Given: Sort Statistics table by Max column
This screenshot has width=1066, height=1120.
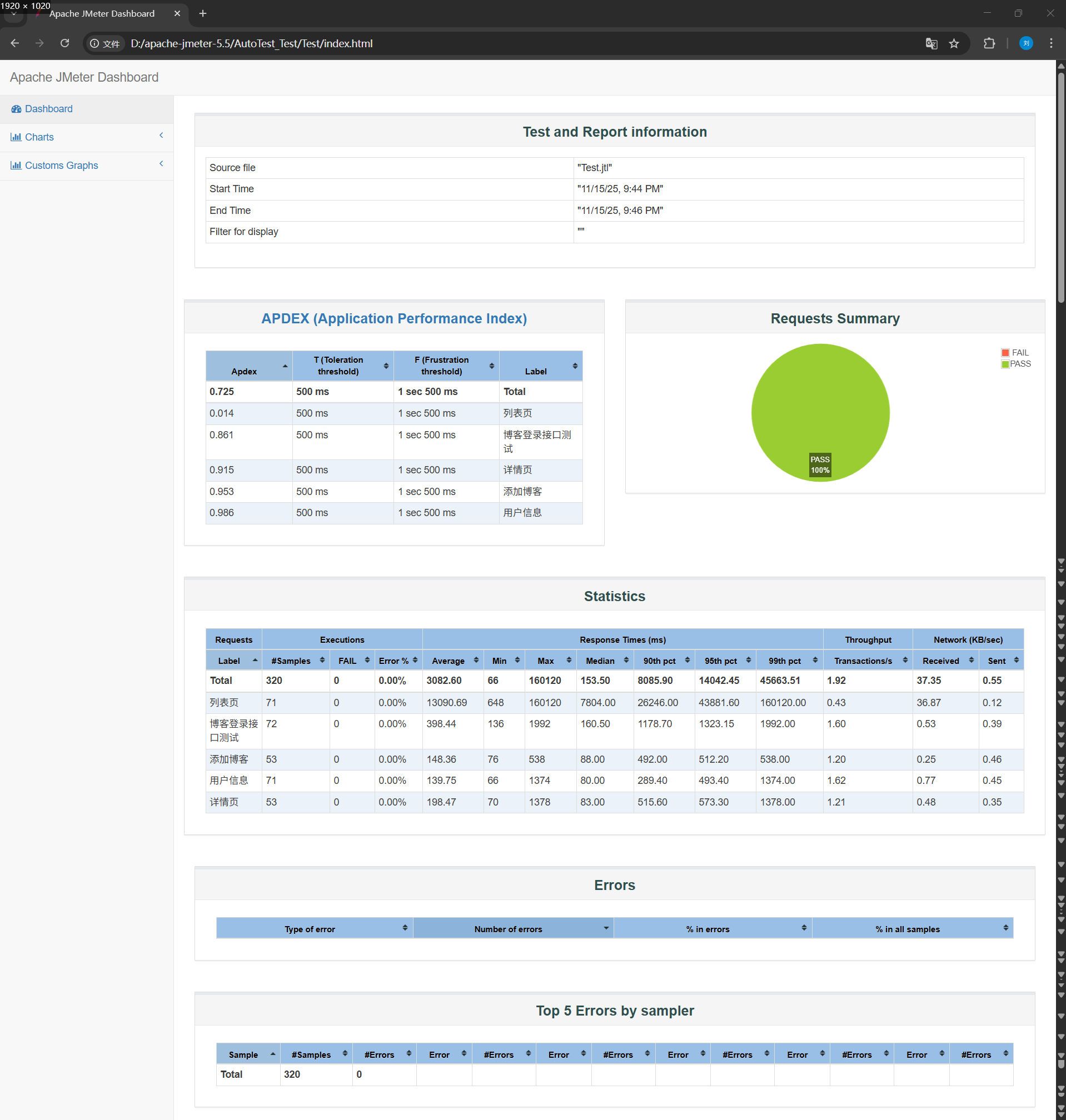Looking at the screenshot, I should tap(551, 661).
